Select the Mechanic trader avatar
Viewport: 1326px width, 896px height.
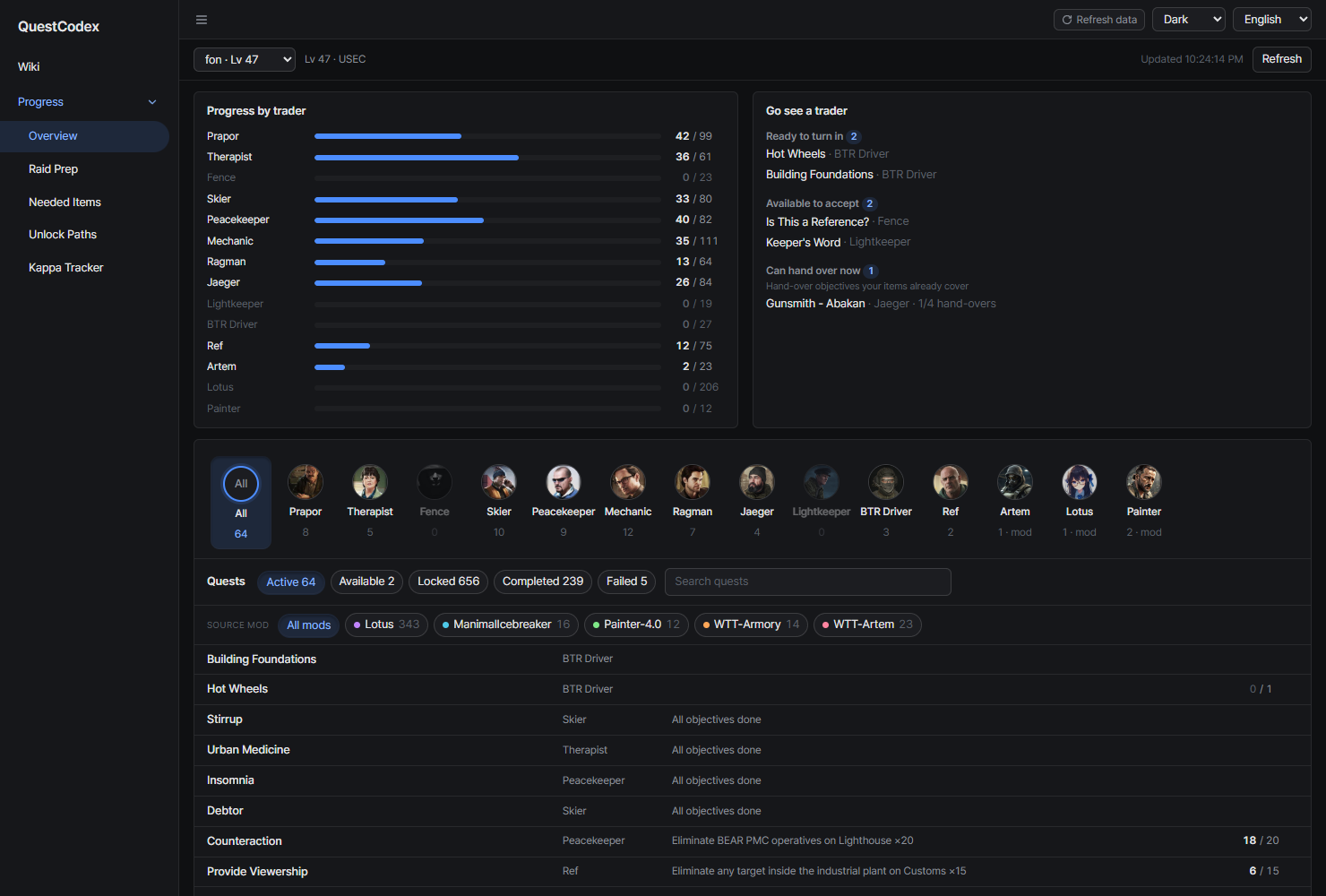click(628, 482)
